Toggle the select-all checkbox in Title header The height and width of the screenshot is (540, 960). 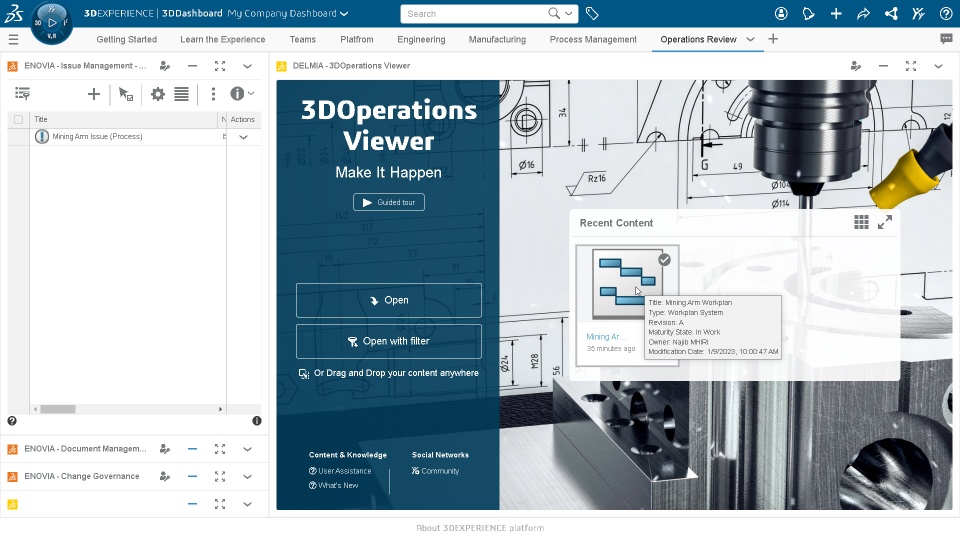click(x=18, y=119)
